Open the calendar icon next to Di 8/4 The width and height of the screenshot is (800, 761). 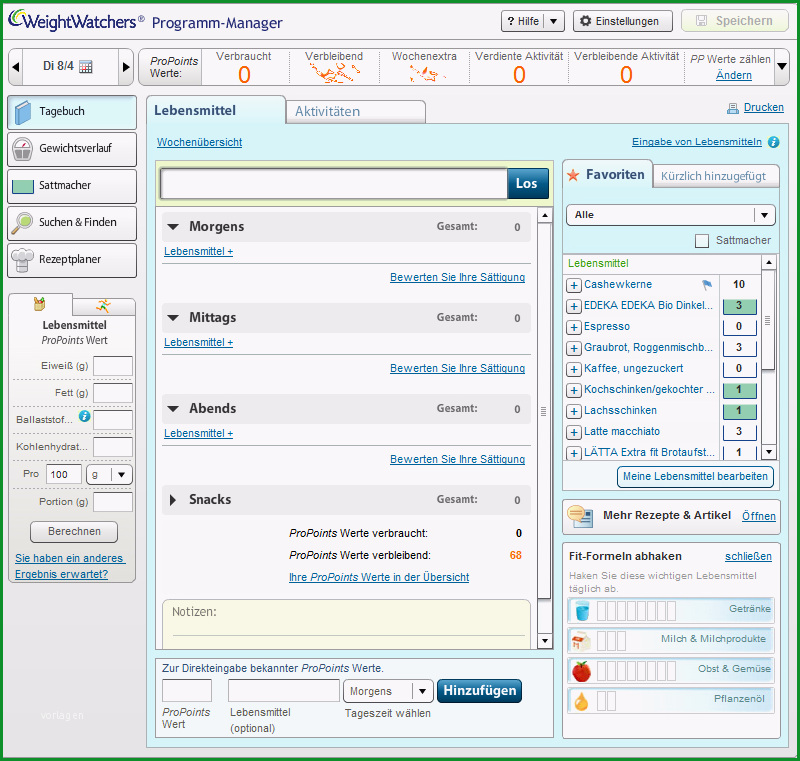click(x=86, y=66)
